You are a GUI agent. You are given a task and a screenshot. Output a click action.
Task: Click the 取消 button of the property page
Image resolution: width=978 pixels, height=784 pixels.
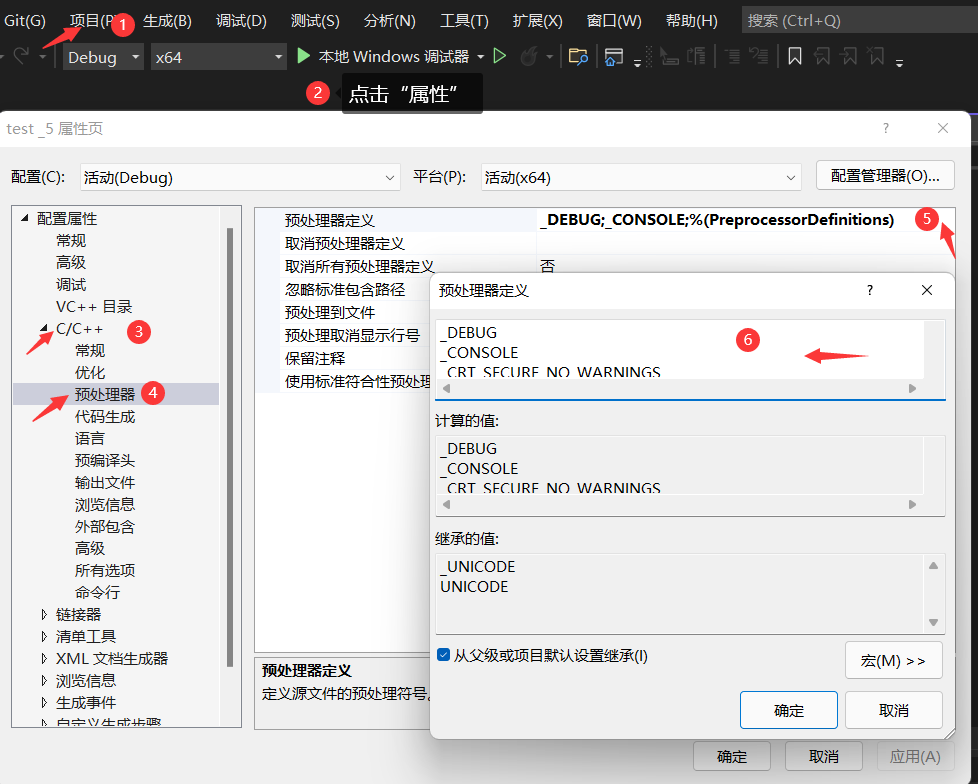click(823, 757)
